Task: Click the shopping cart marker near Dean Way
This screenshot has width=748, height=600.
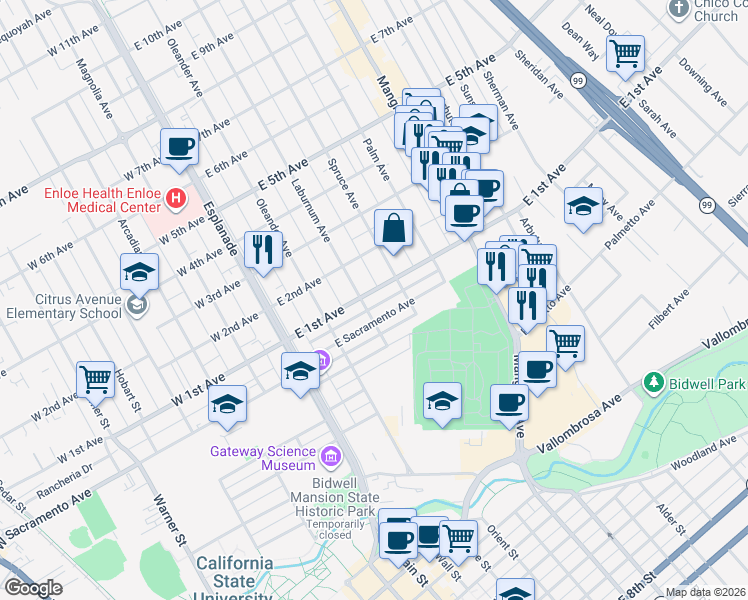Action: pos(625,55)
